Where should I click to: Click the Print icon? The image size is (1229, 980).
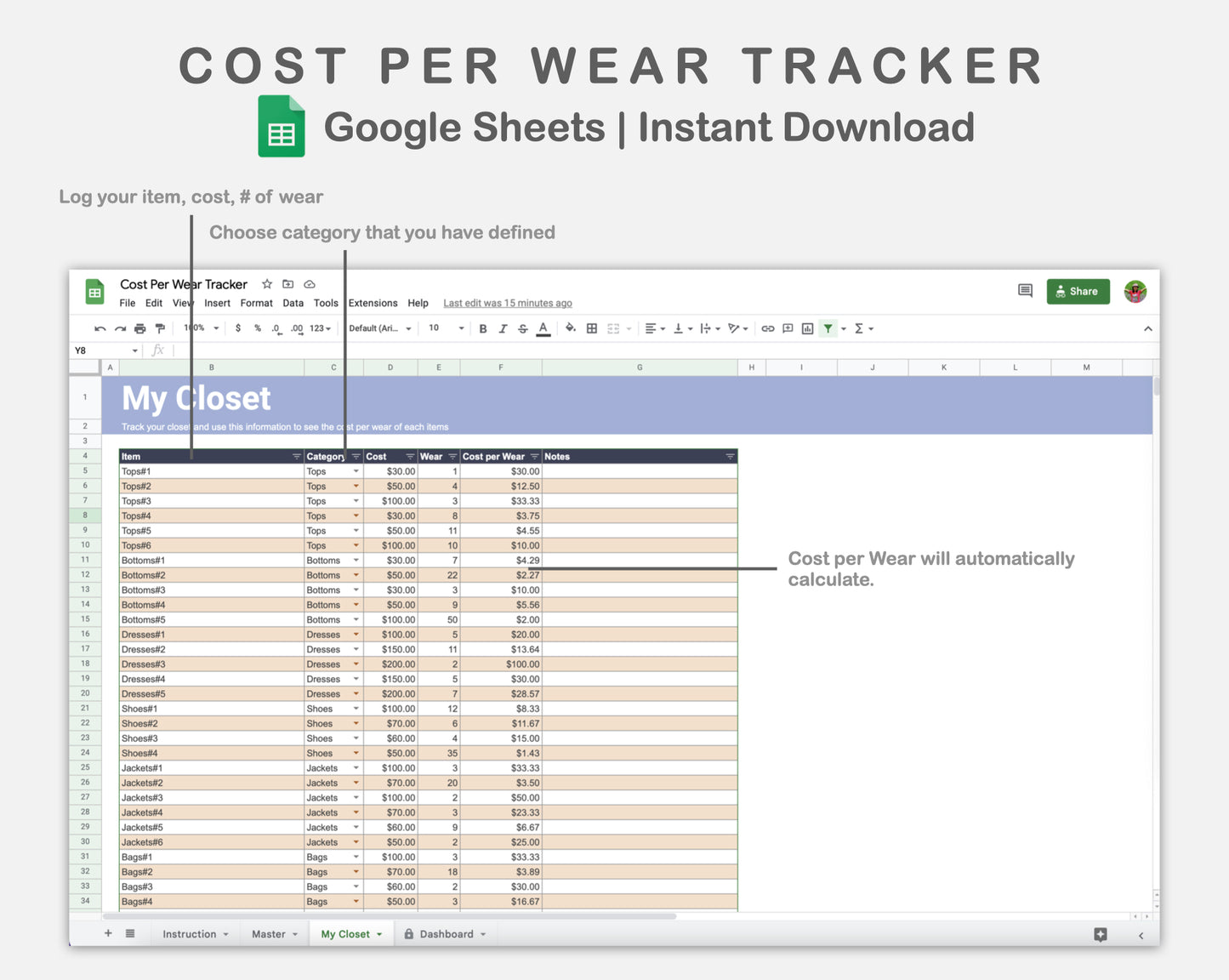coord(140,328)
